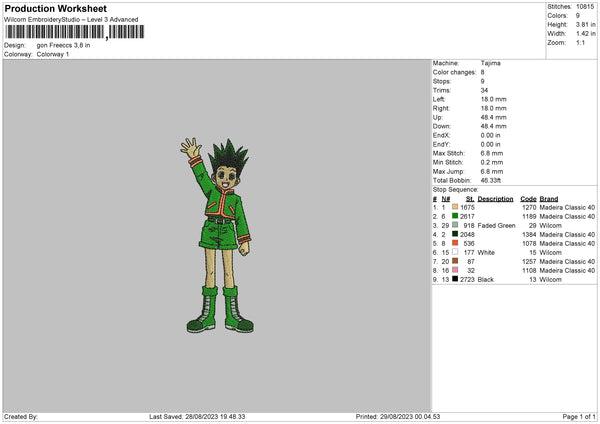Click the Machine value Tajima

(491, 63)
